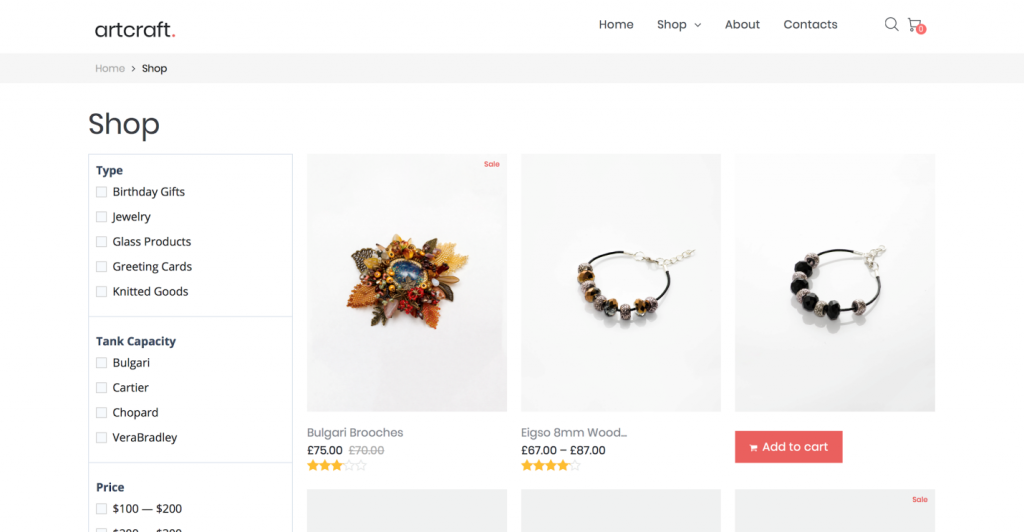Click the Add to cart button
This screenshot has height=532, width=1024.
788,447
